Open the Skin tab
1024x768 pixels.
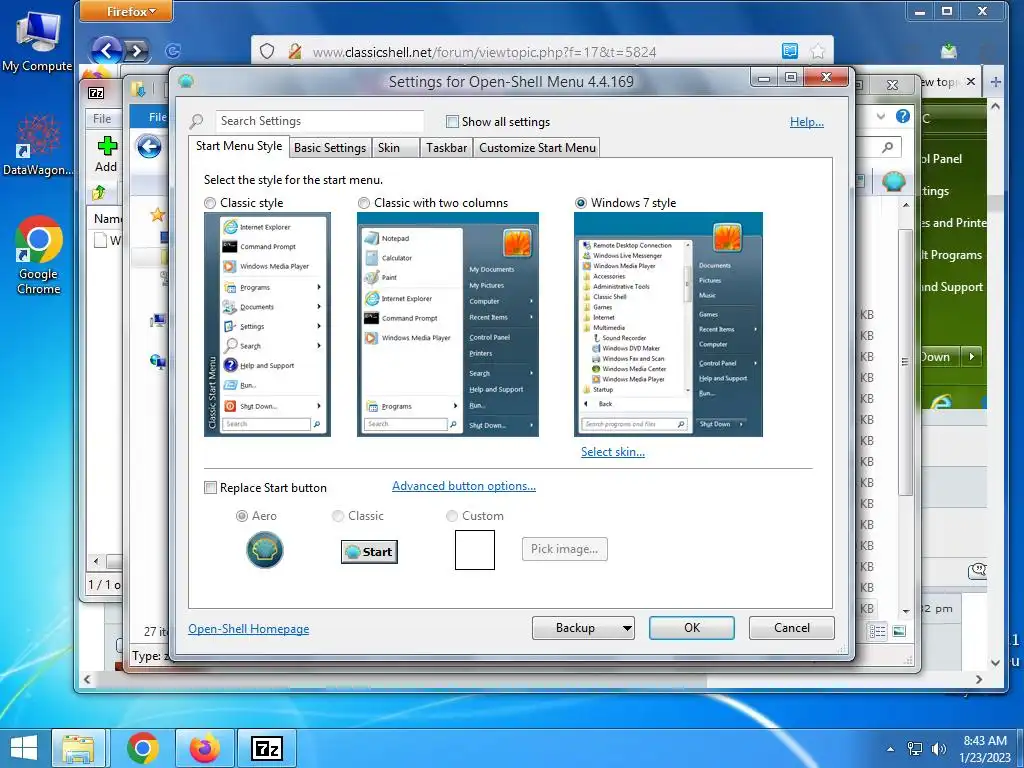coord(395,148)
